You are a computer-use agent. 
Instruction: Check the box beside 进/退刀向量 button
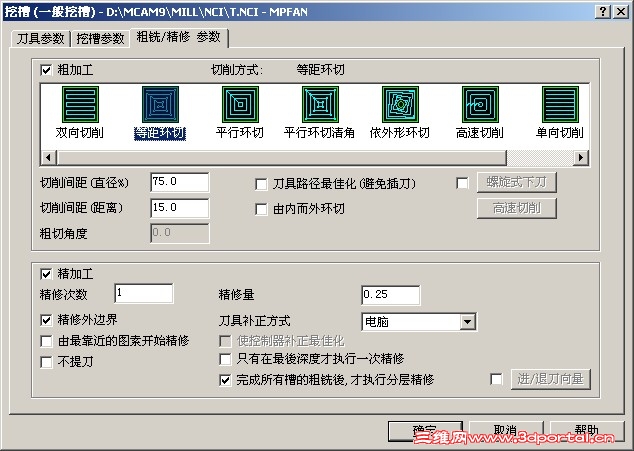(x=496, y=379)
